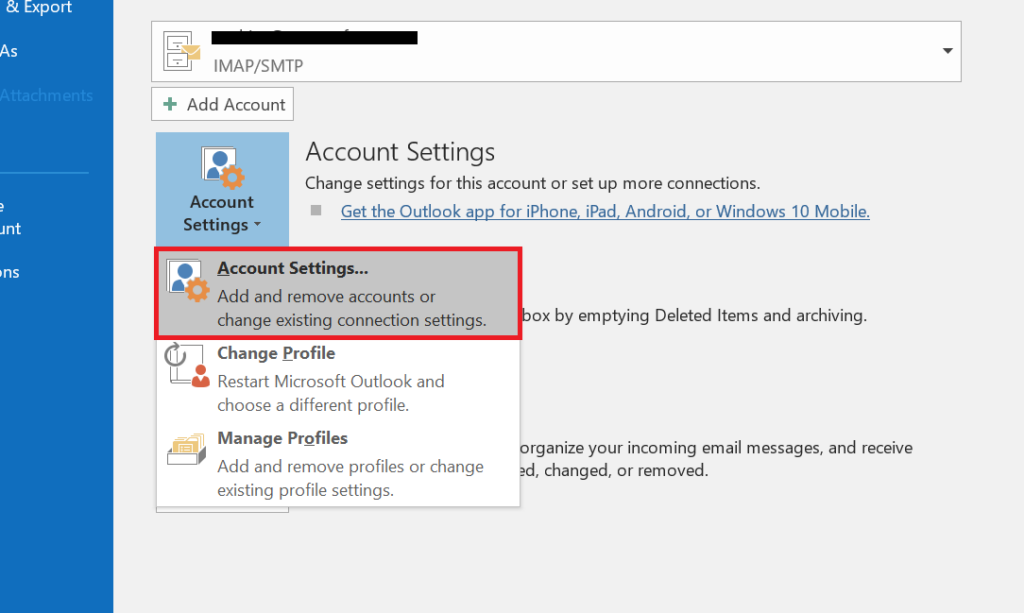Select Save As in the left sidebar
Viewport: 1024px width, 613px height.
coord(9,51)
